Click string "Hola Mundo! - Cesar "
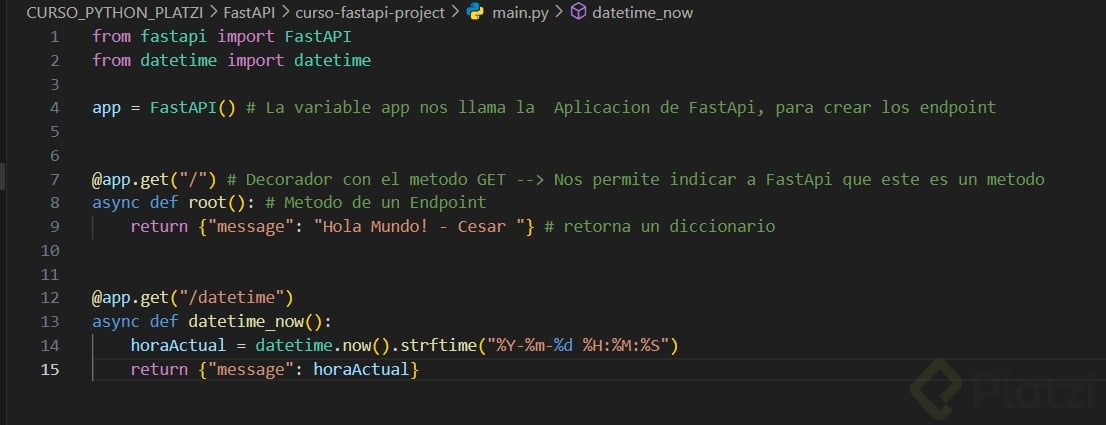The image size is (1106, 425). pos(419,226)
